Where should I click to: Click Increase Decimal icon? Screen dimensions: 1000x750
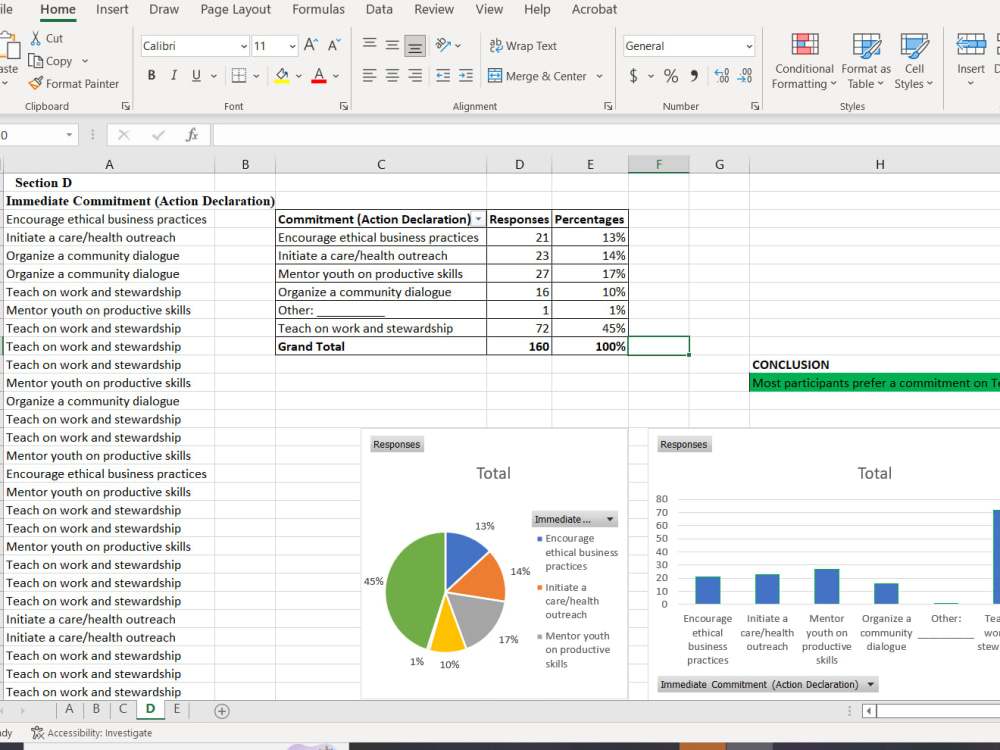coord(722,77)
